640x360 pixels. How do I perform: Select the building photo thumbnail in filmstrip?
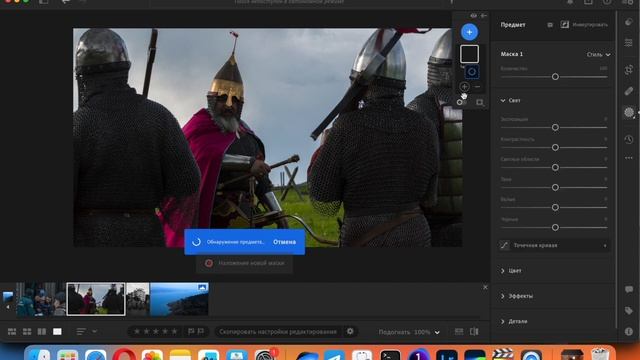[x=138, y=299]
